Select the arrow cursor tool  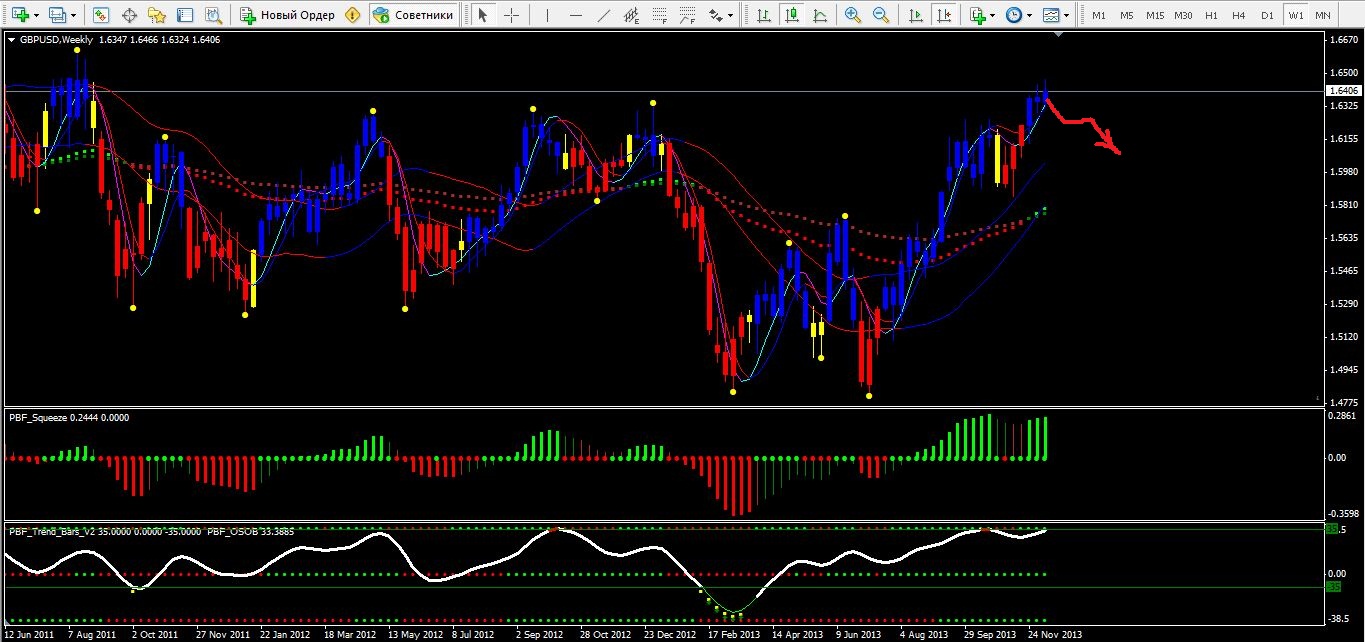[483, 15]
